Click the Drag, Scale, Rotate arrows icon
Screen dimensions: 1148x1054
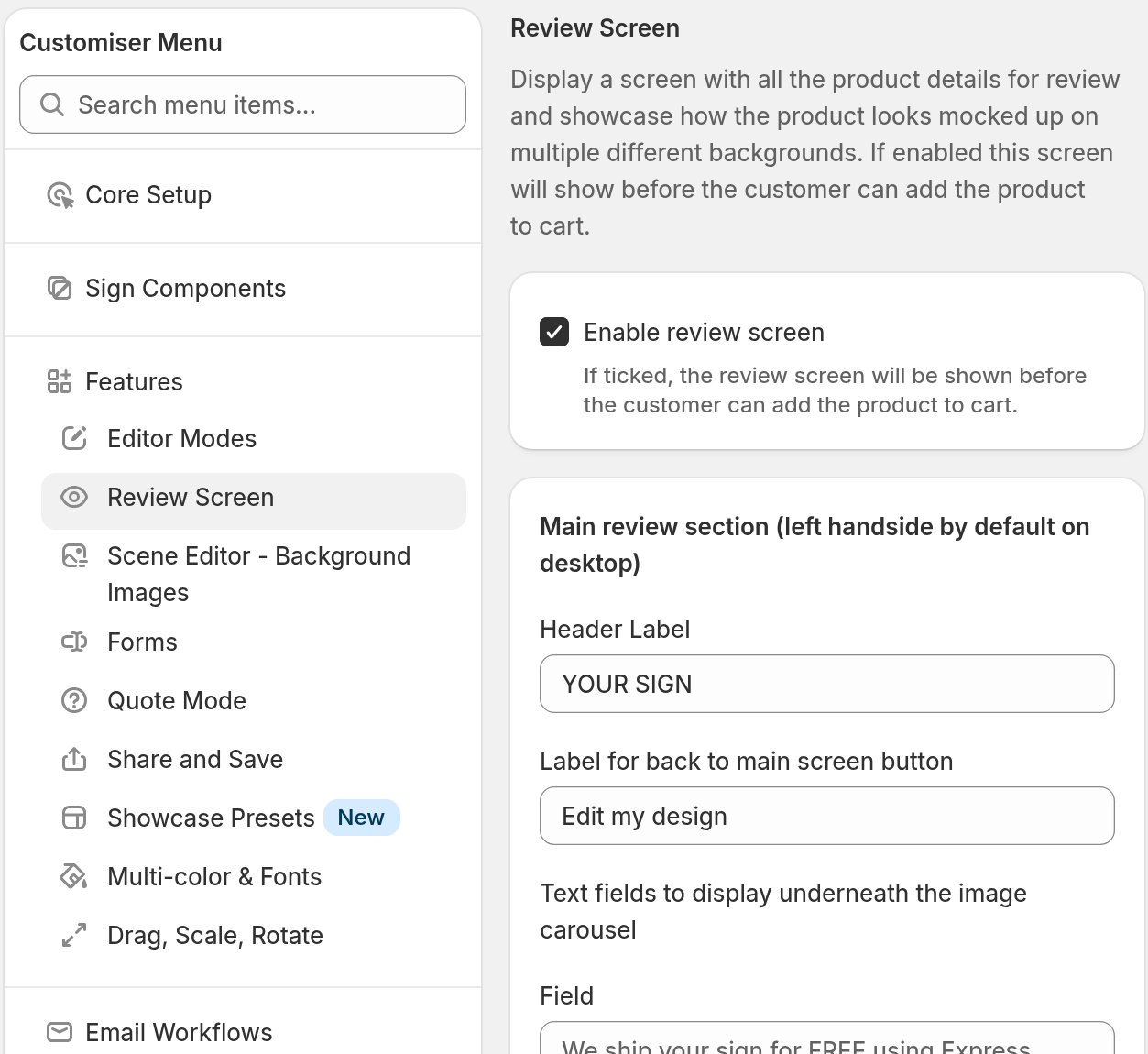[74, 935]
